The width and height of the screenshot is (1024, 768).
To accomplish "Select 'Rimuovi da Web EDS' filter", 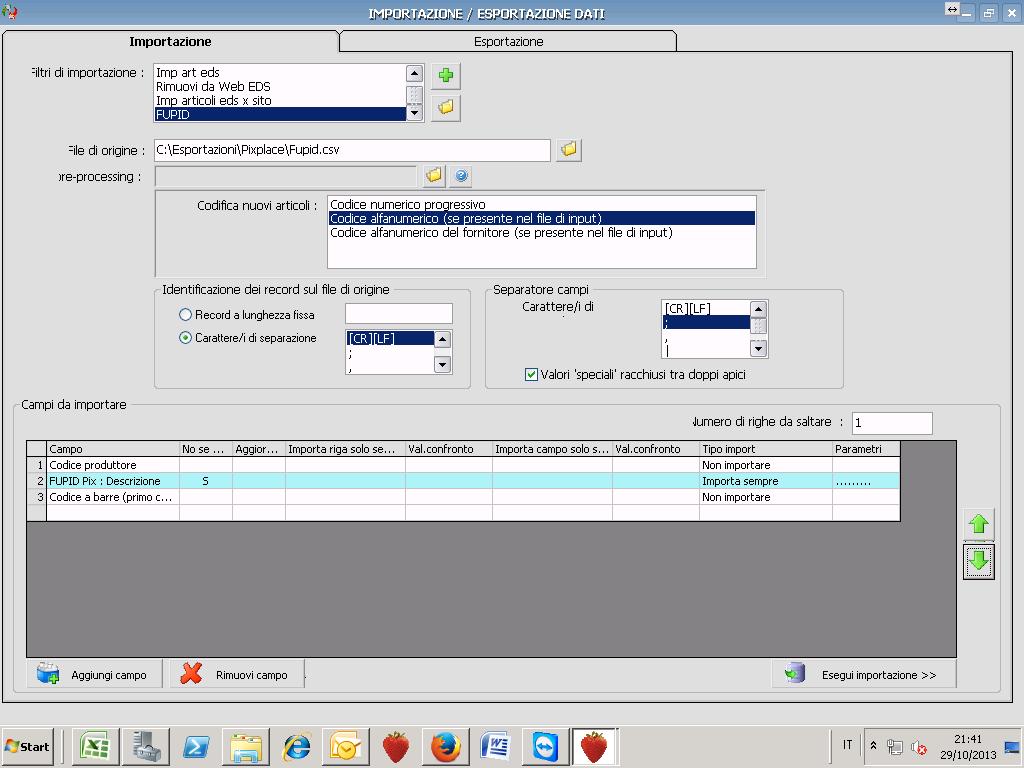I will 280,86.
